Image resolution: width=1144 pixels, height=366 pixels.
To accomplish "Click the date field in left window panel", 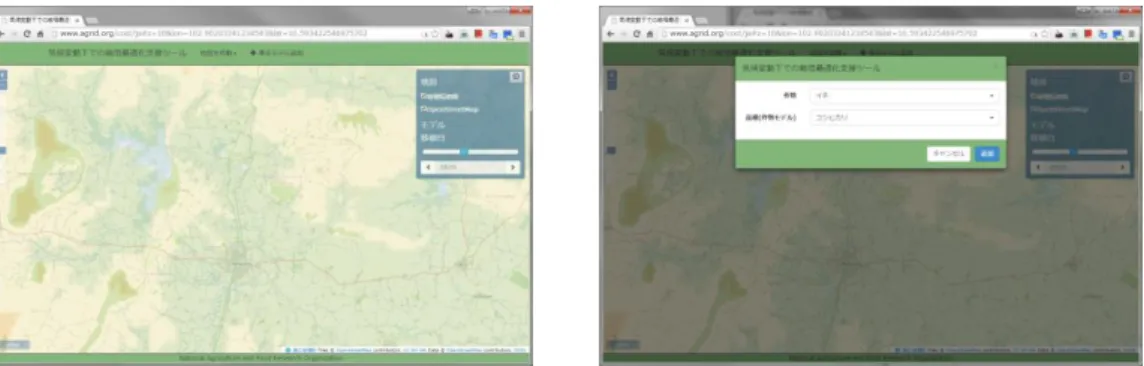I will [471, 168].
